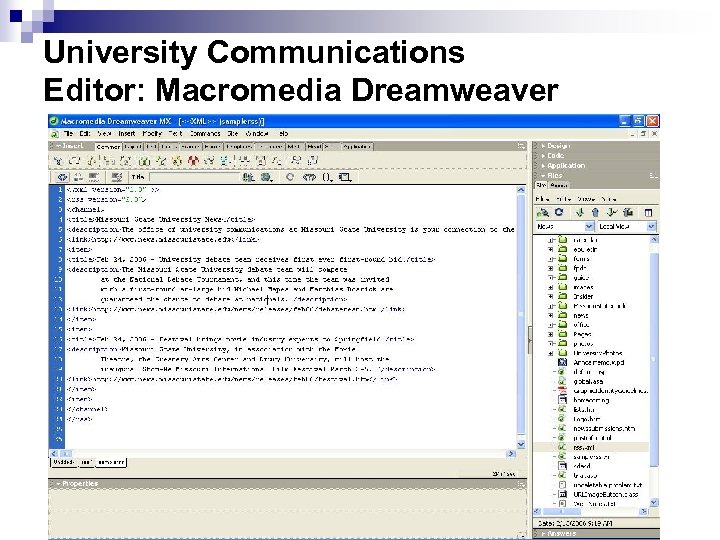This screenshot has height=540, width=720.
Task: Click the Insert Table icon
Action: (x=109, y=161)
